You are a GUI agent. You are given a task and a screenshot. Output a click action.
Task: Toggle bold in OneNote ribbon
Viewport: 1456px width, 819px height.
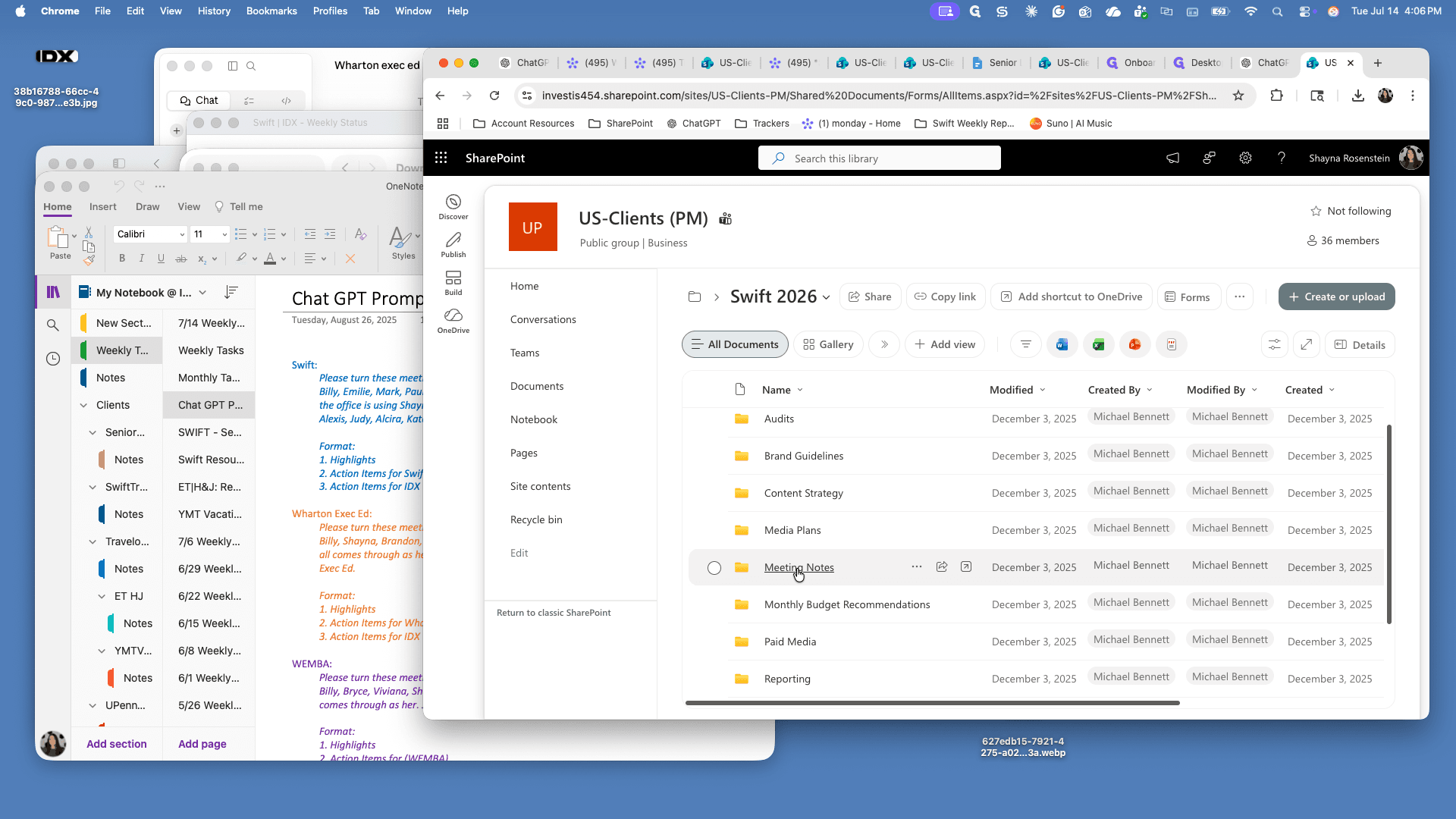coord(121,259)
